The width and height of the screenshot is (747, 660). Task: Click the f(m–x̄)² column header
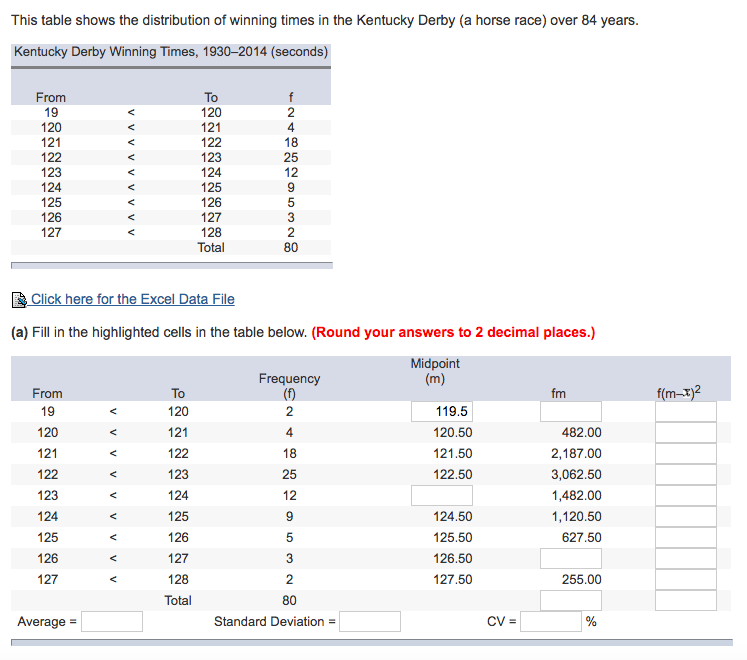click(x=678, y=392)
